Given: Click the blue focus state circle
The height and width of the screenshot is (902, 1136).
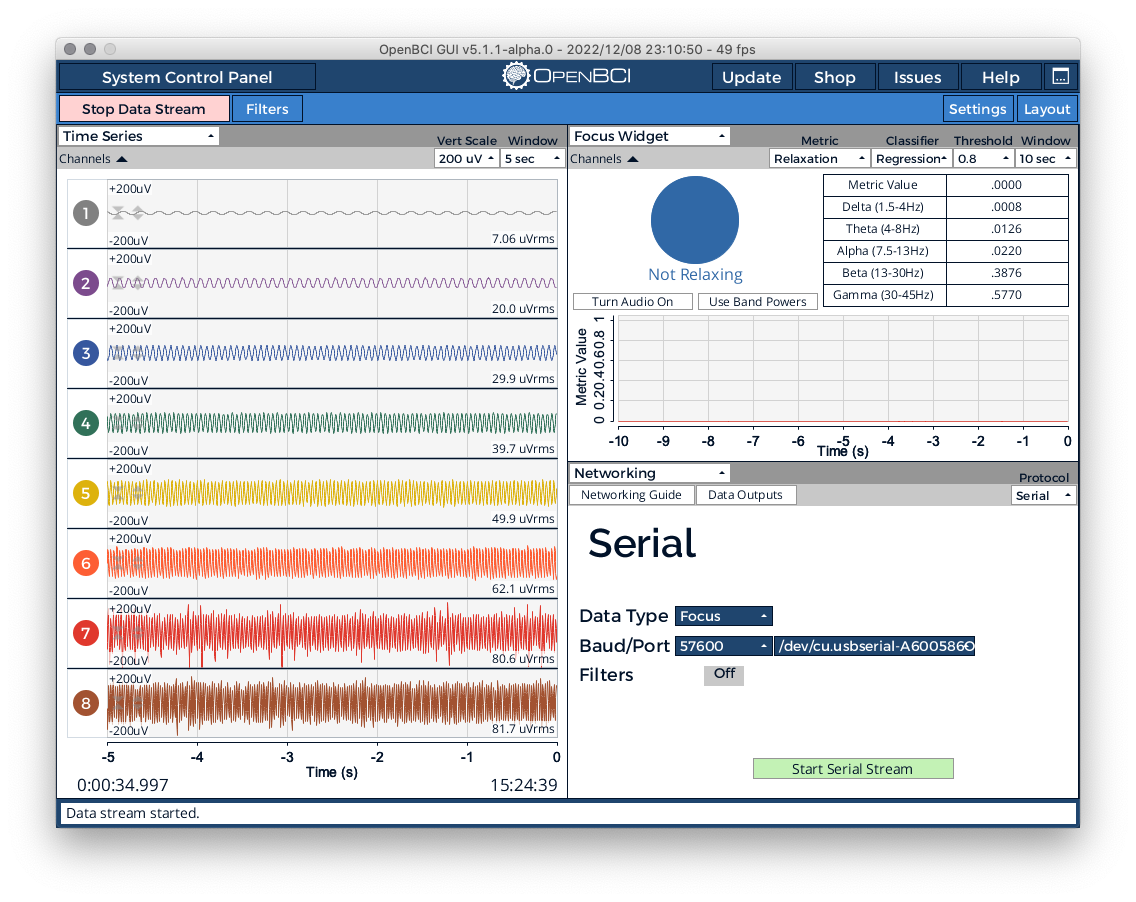Looking at the screenshot, I should (695, 220).
